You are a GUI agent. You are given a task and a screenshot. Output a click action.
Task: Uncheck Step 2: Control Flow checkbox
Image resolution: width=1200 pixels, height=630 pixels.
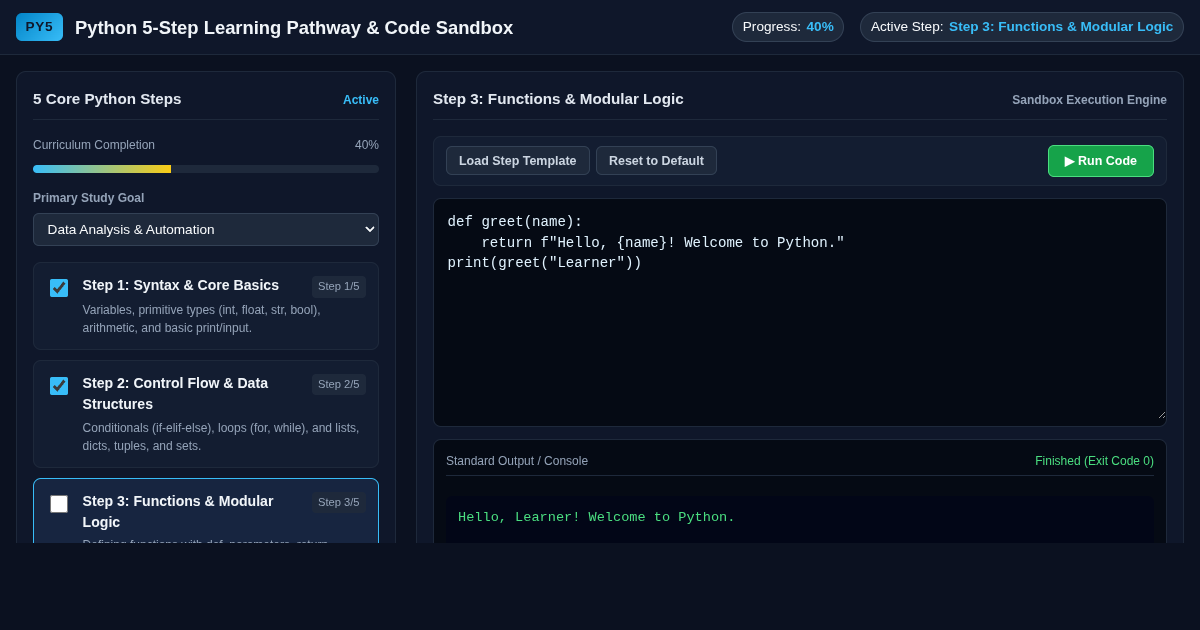(x=59, y=386)
